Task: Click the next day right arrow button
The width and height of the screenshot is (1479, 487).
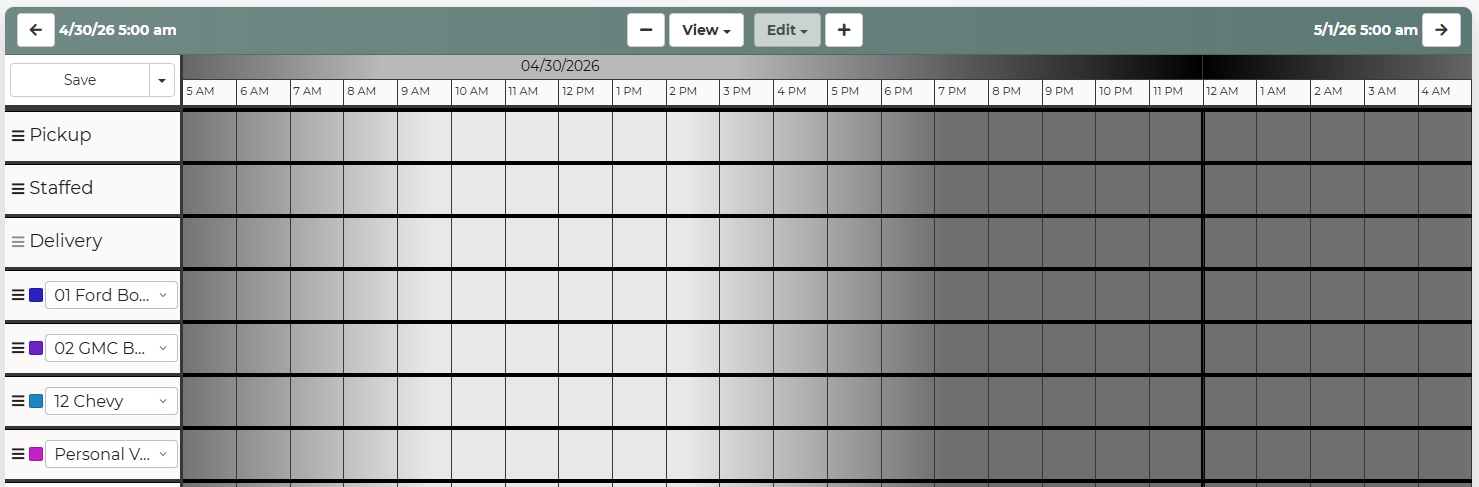Action: 1441,30
